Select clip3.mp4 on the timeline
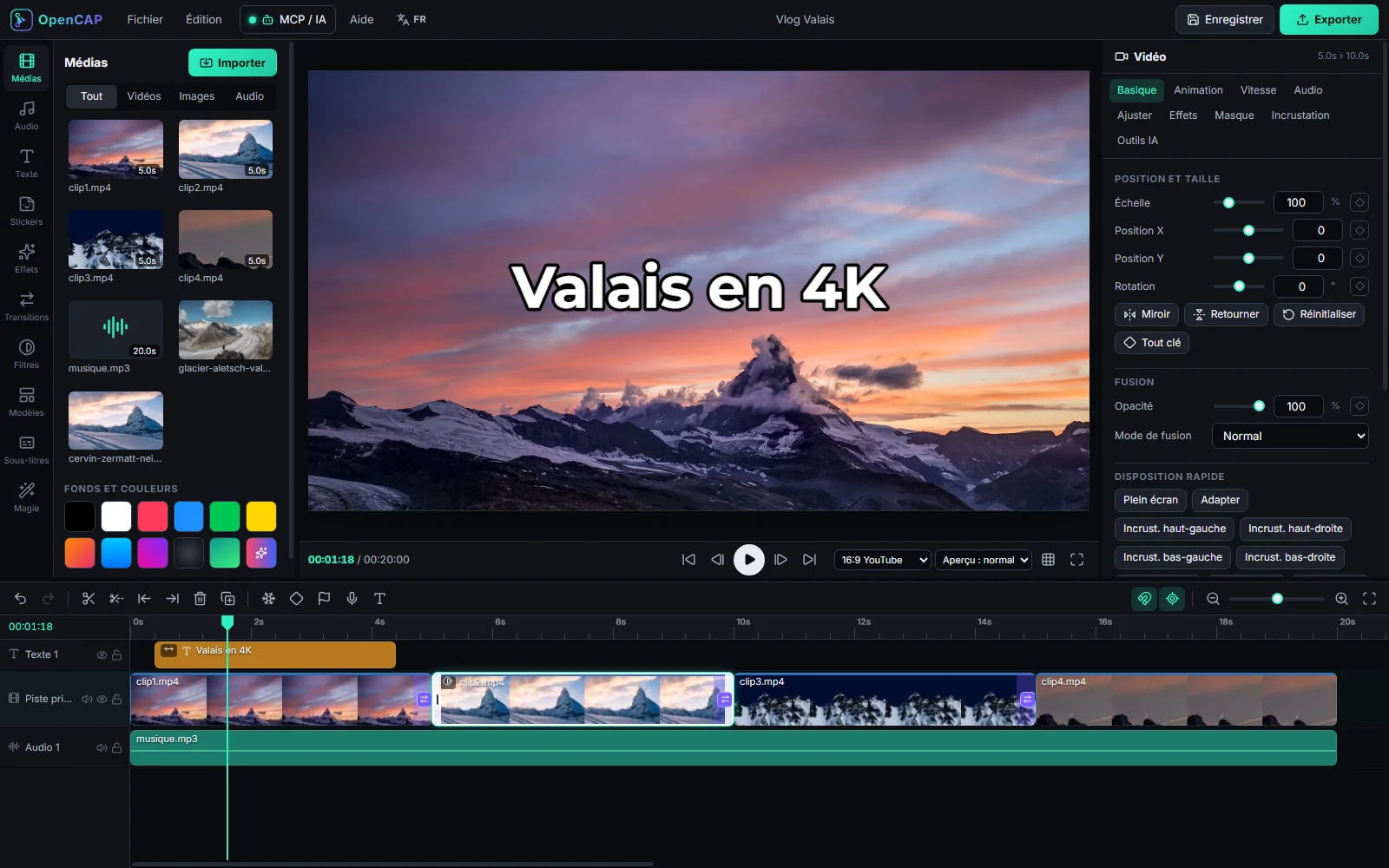Viewport: 1389px width, 868px height. (x=885, y=700)
